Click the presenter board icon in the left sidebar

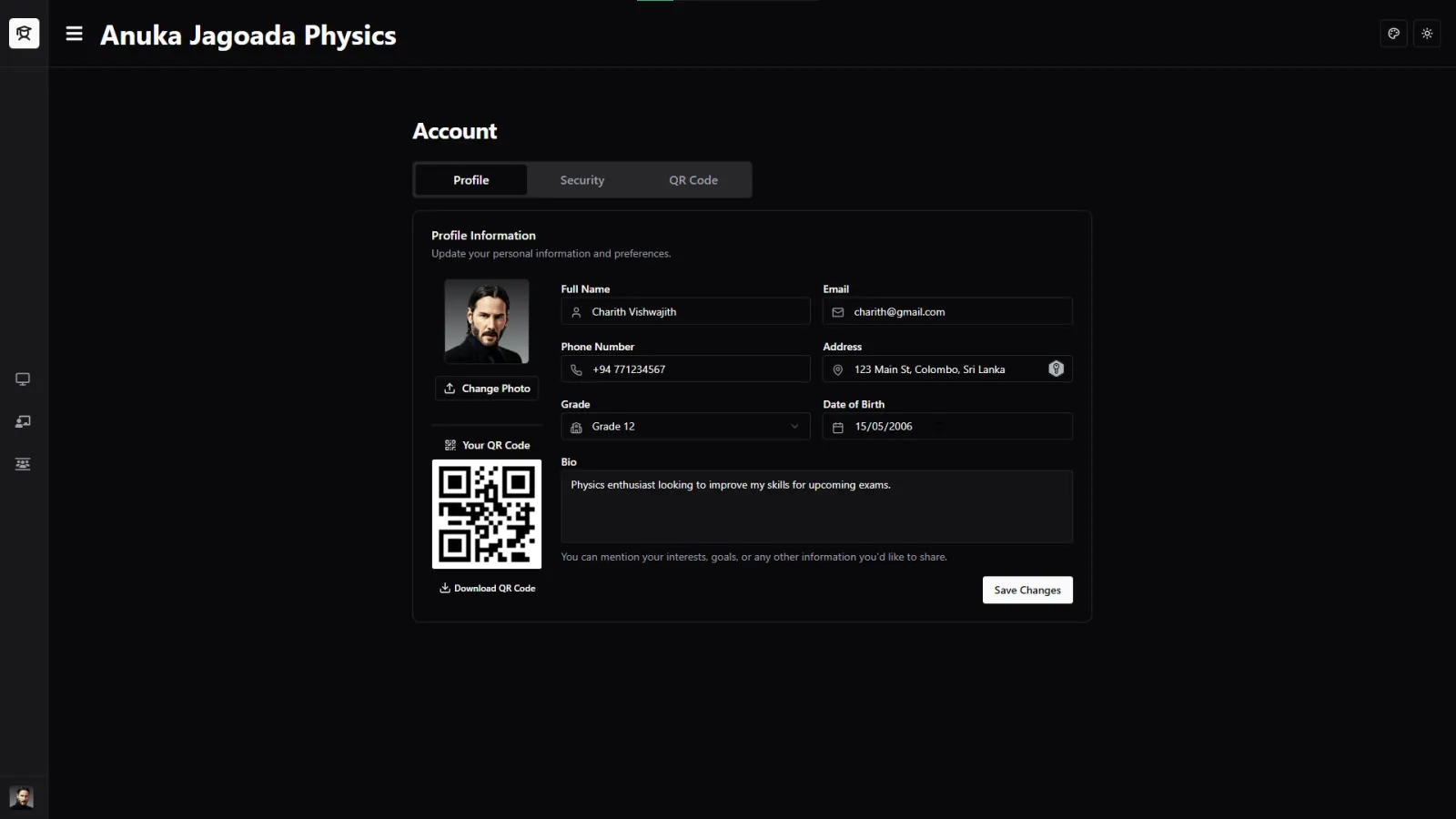point(23,421)
